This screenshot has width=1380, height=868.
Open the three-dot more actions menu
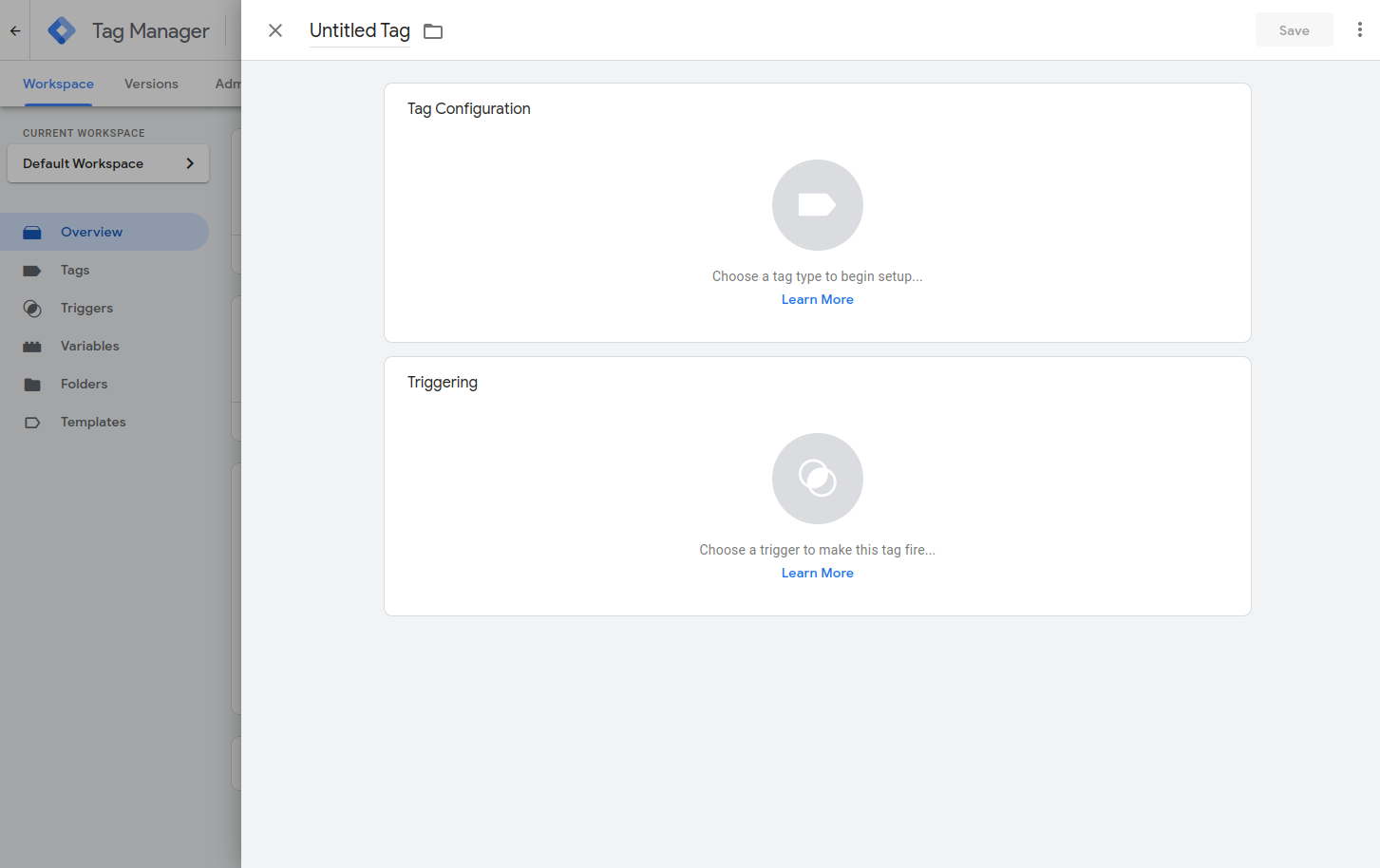[1359, 30]
